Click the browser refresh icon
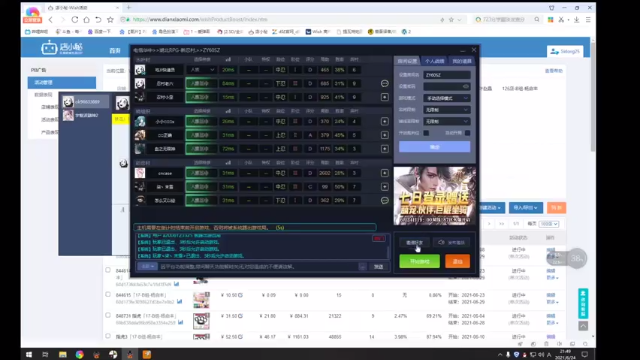The width and height of the screenshot is (640, 360). pyautogui.click(x=75, y=20)
